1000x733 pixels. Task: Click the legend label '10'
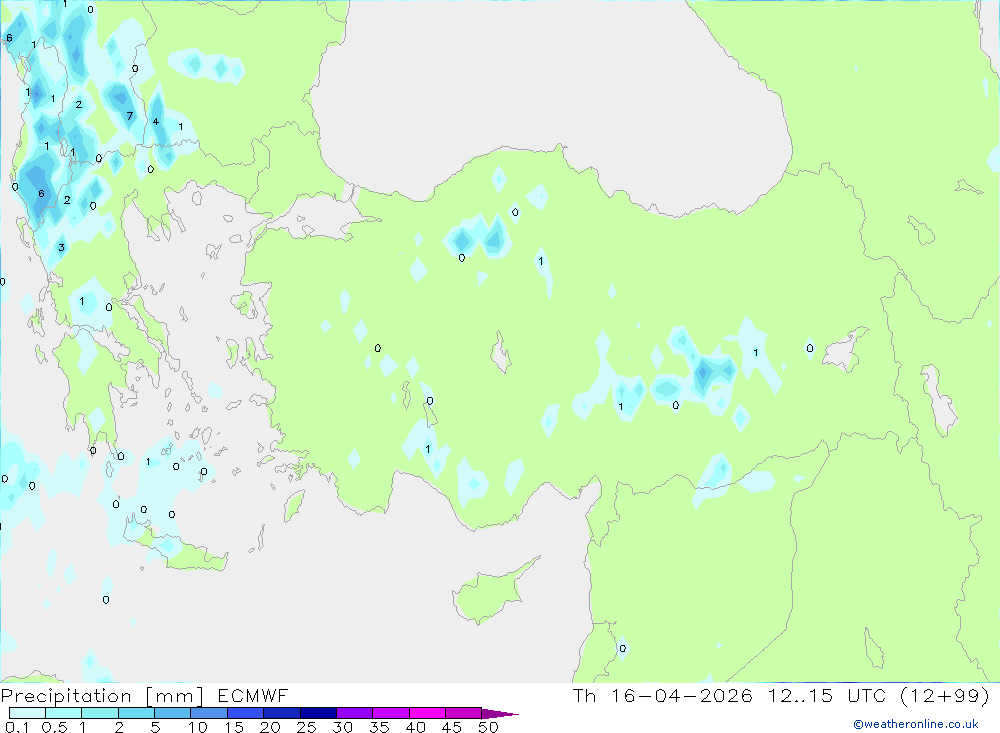pos(198,727)
